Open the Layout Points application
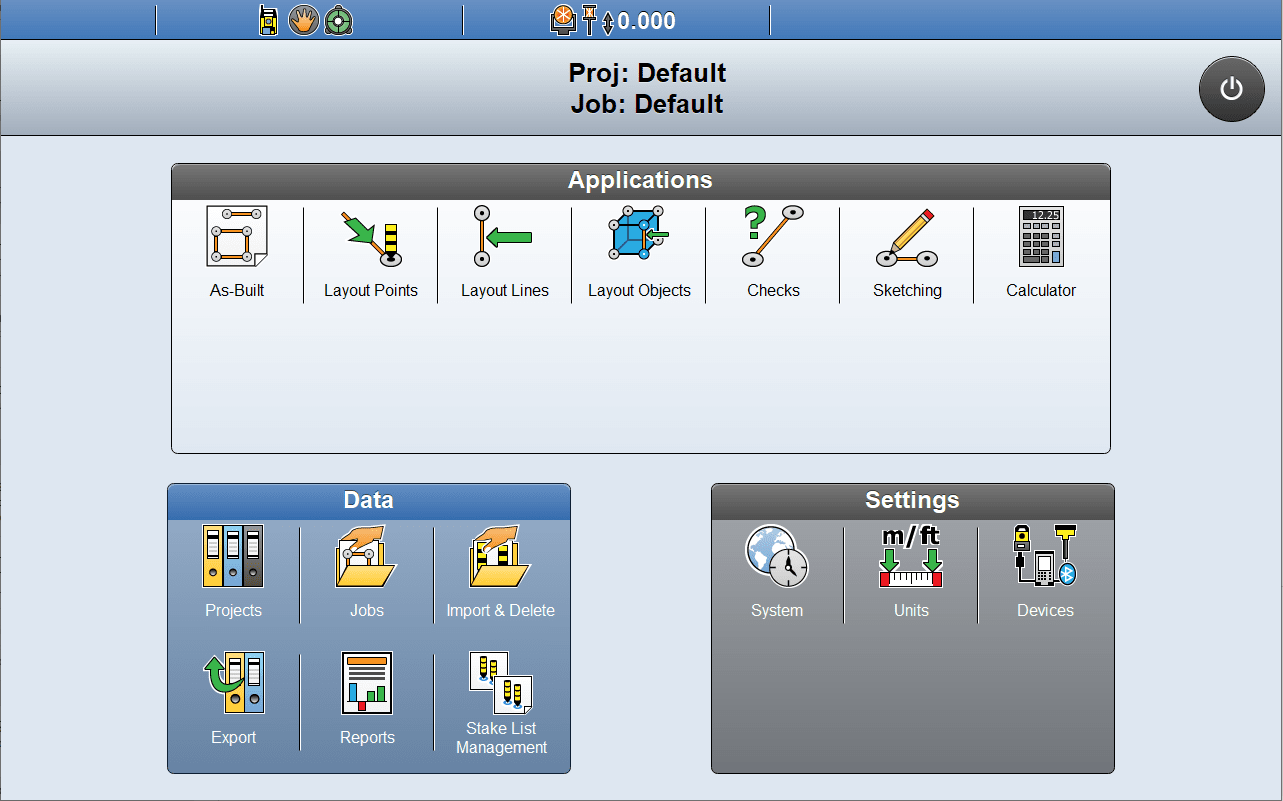 pyautogui.click(x=370, y=250)
